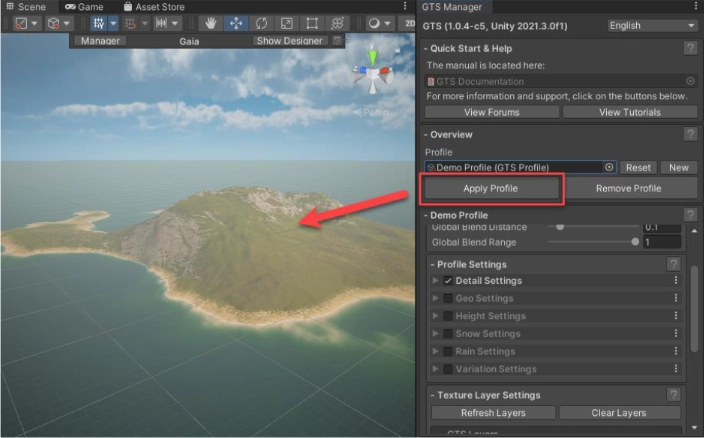Expand the Geo Settings foldout

435,298
